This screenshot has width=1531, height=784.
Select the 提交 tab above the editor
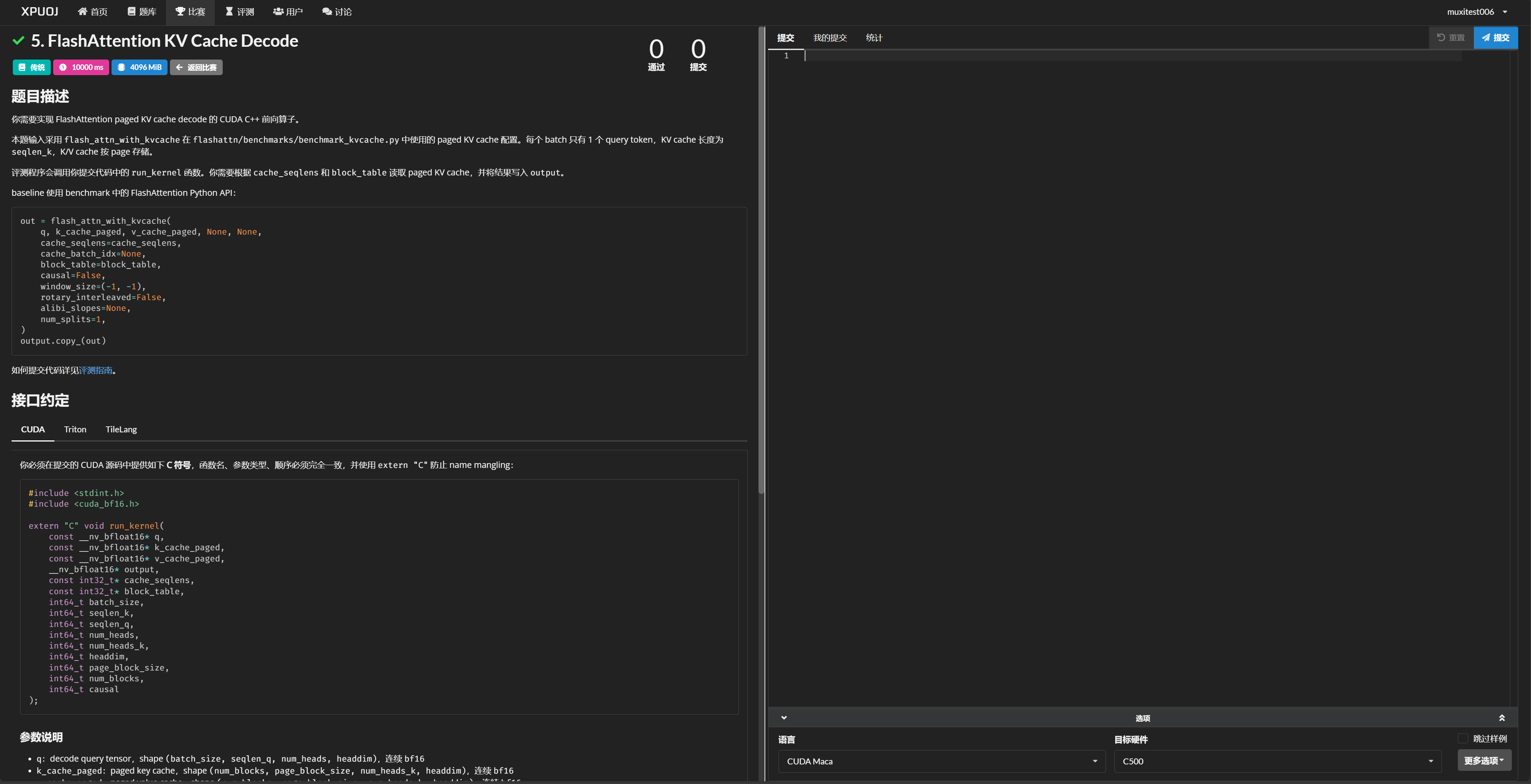pyautogui.click(x=786, y=38)
